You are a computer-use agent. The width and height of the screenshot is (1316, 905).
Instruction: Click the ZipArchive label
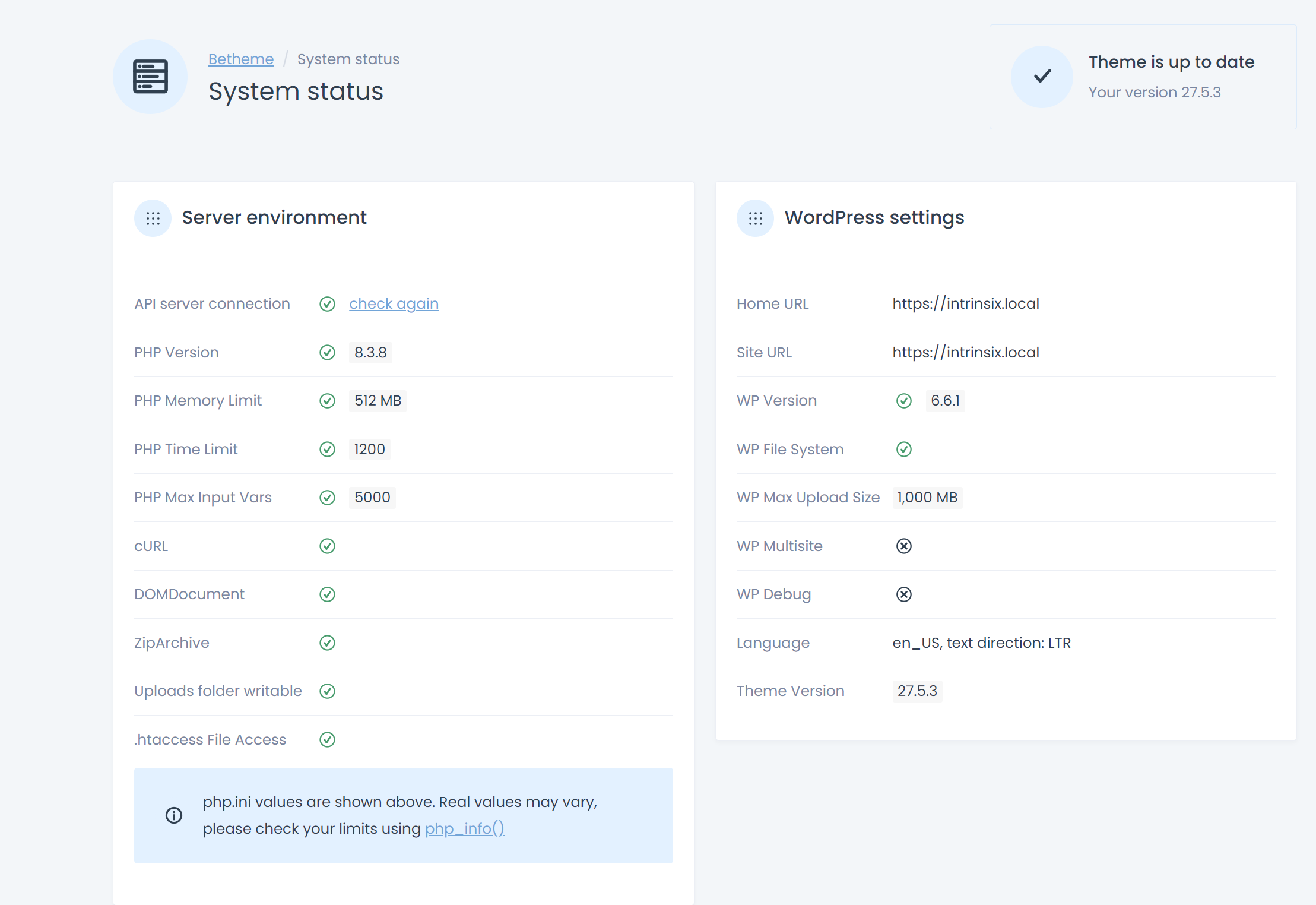(172, 643)
